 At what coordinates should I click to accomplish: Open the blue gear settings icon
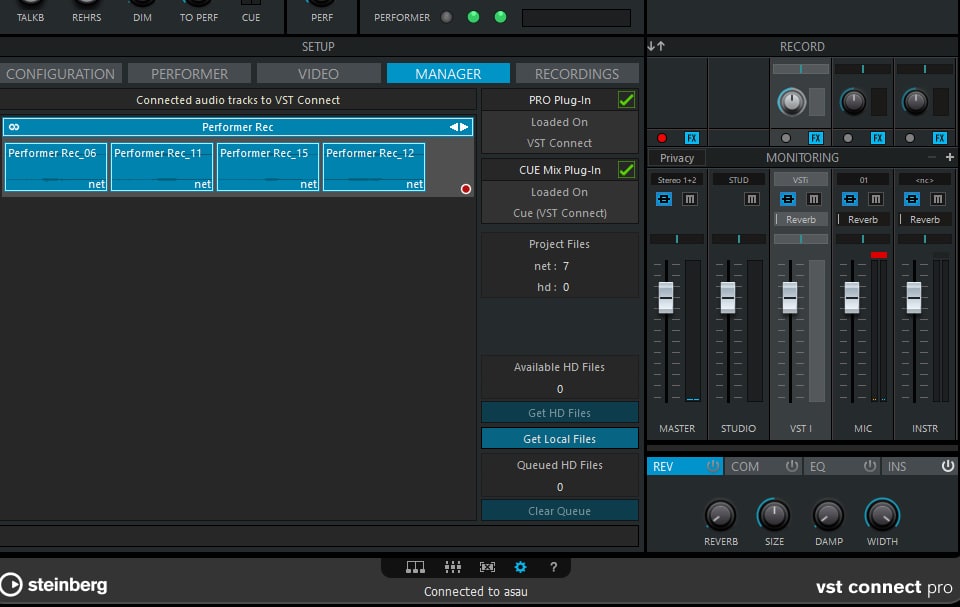(x=520, y=567)
